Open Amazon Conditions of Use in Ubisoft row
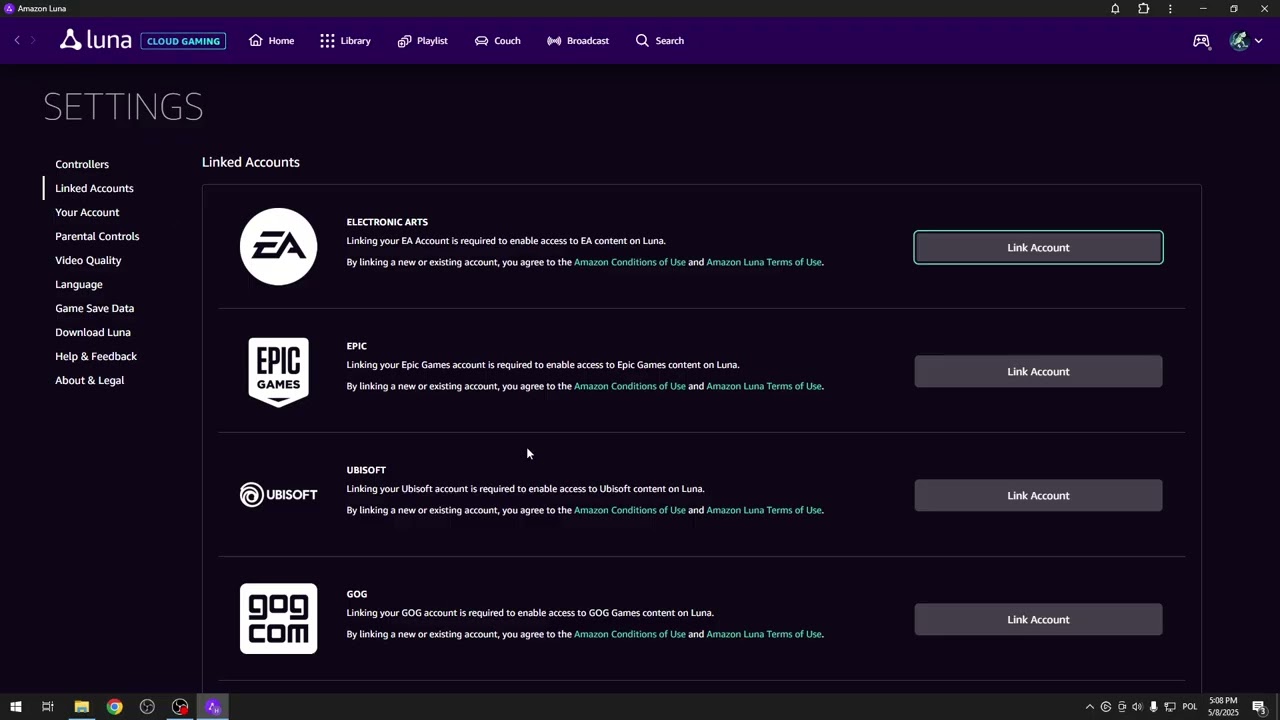The height and width of the screenshot is (720, 1280). pyautogui.click(x=630, y=510)
